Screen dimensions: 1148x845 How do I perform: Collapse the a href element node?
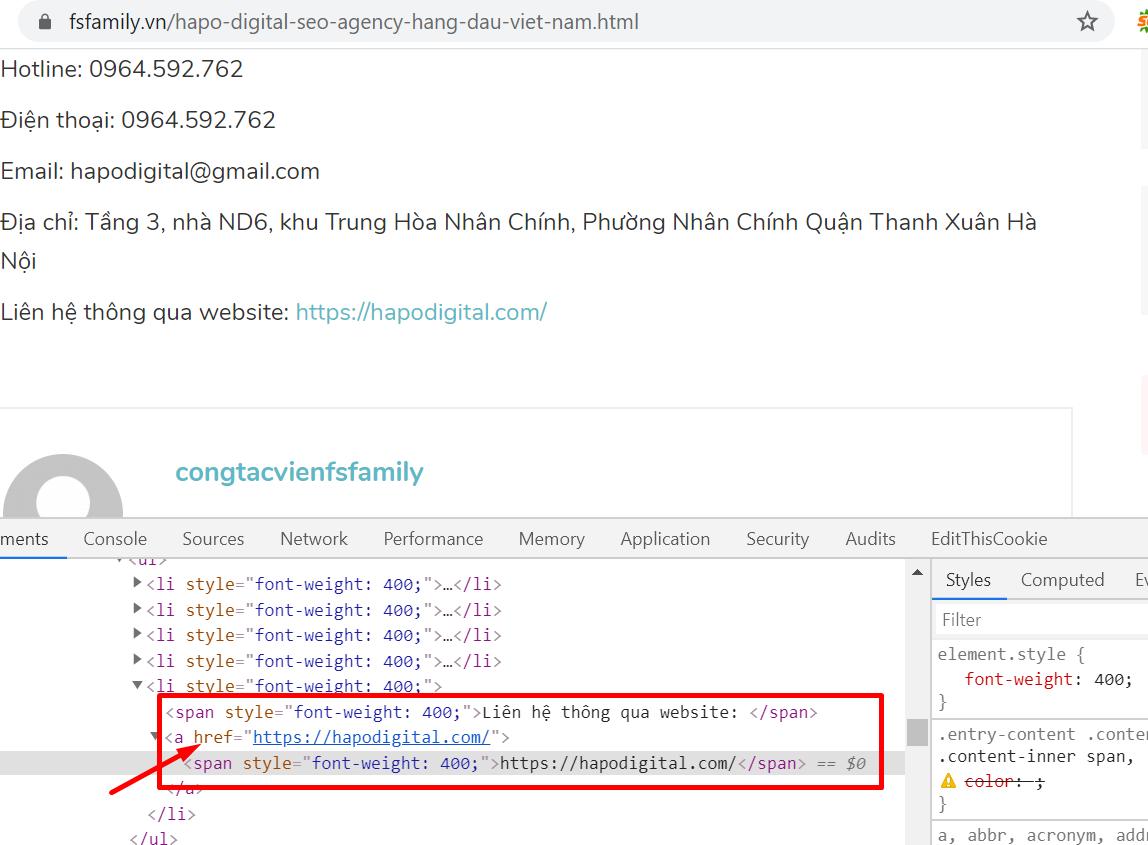tap(154, 736)
